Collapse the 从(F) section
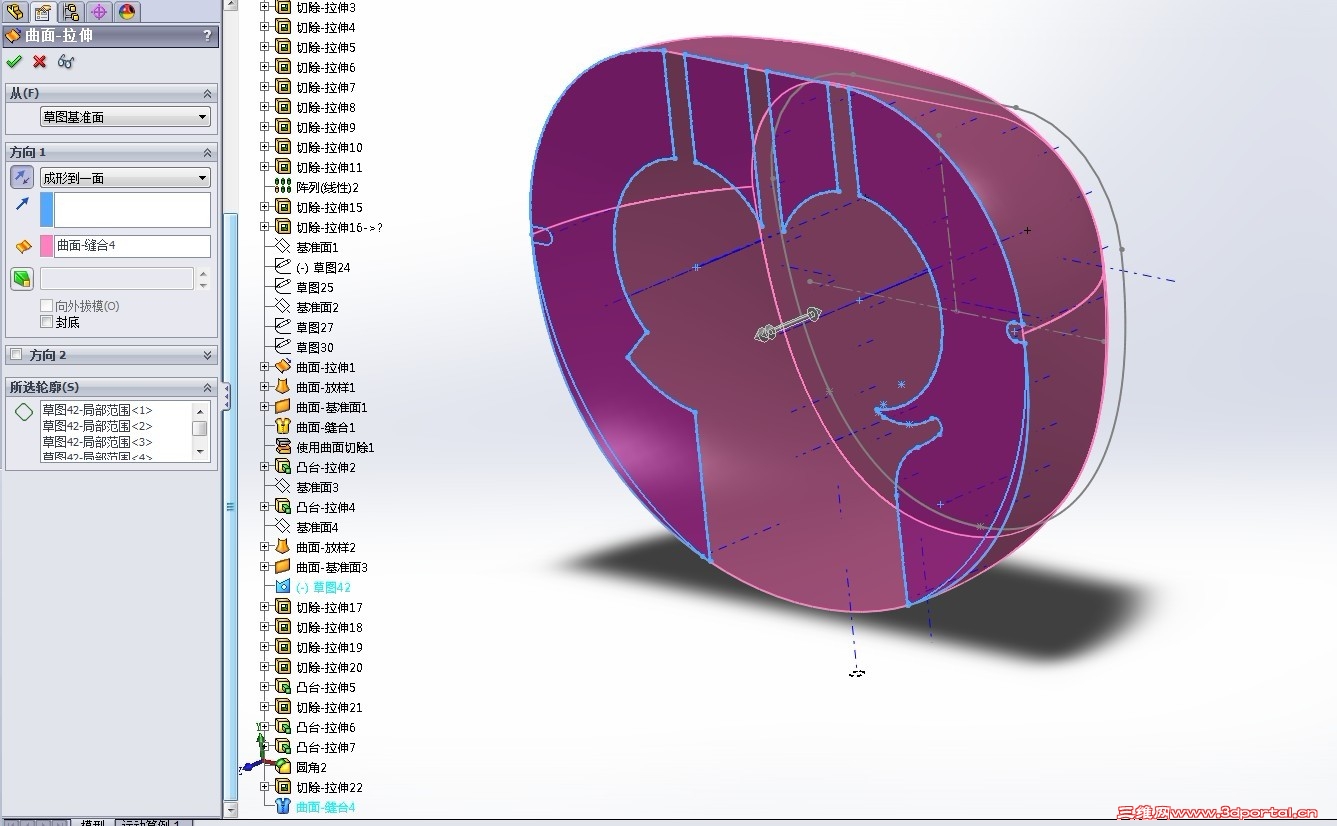 tap(208, 93)
